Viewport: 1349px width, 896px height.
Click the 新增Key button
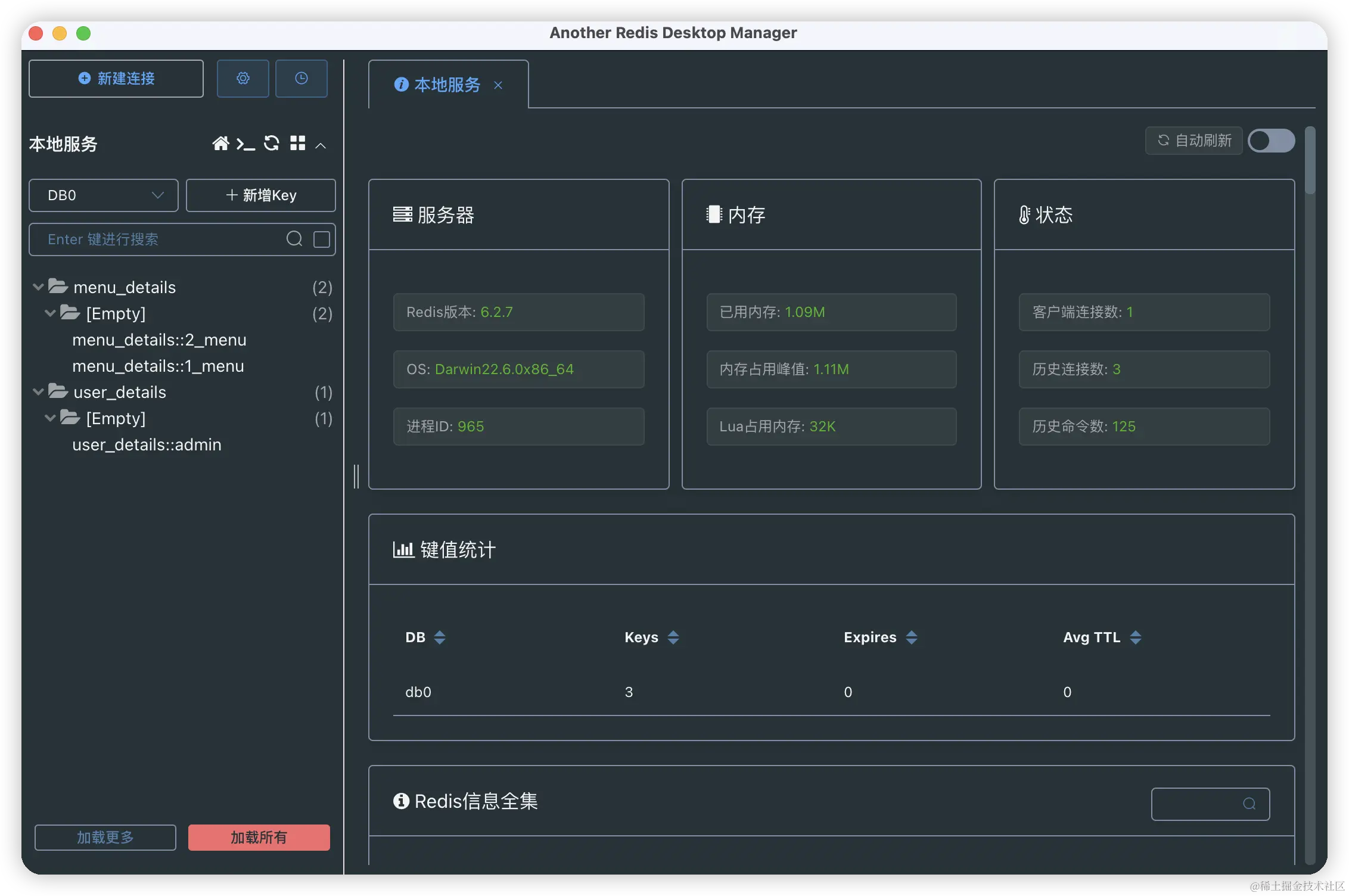[x=261, y=195]
